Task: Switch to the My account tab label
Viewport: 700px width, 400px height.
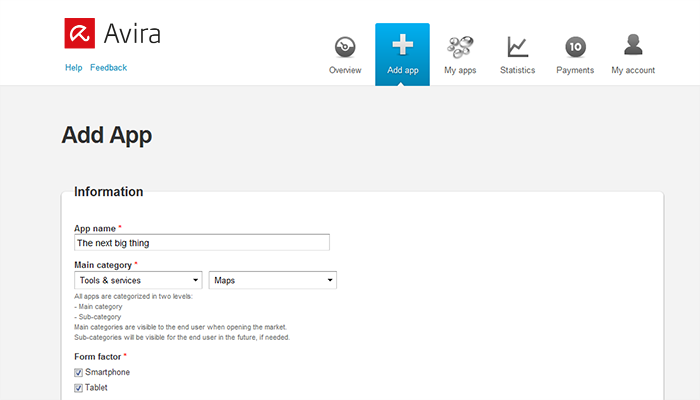Action: (x=633, y=70)
